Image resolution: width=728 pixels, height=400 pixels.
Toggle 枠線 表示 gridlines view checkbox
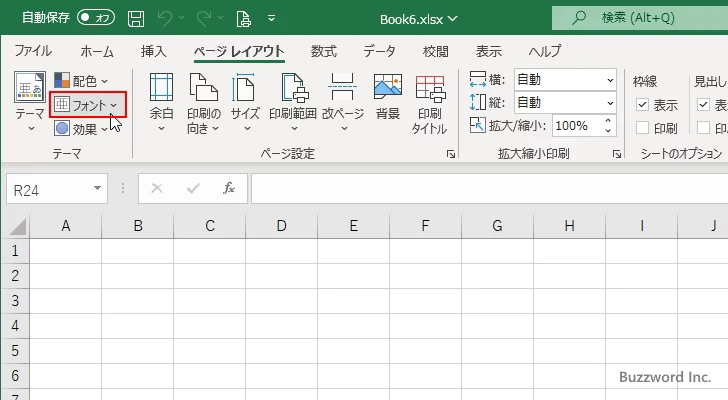[643, 105]
